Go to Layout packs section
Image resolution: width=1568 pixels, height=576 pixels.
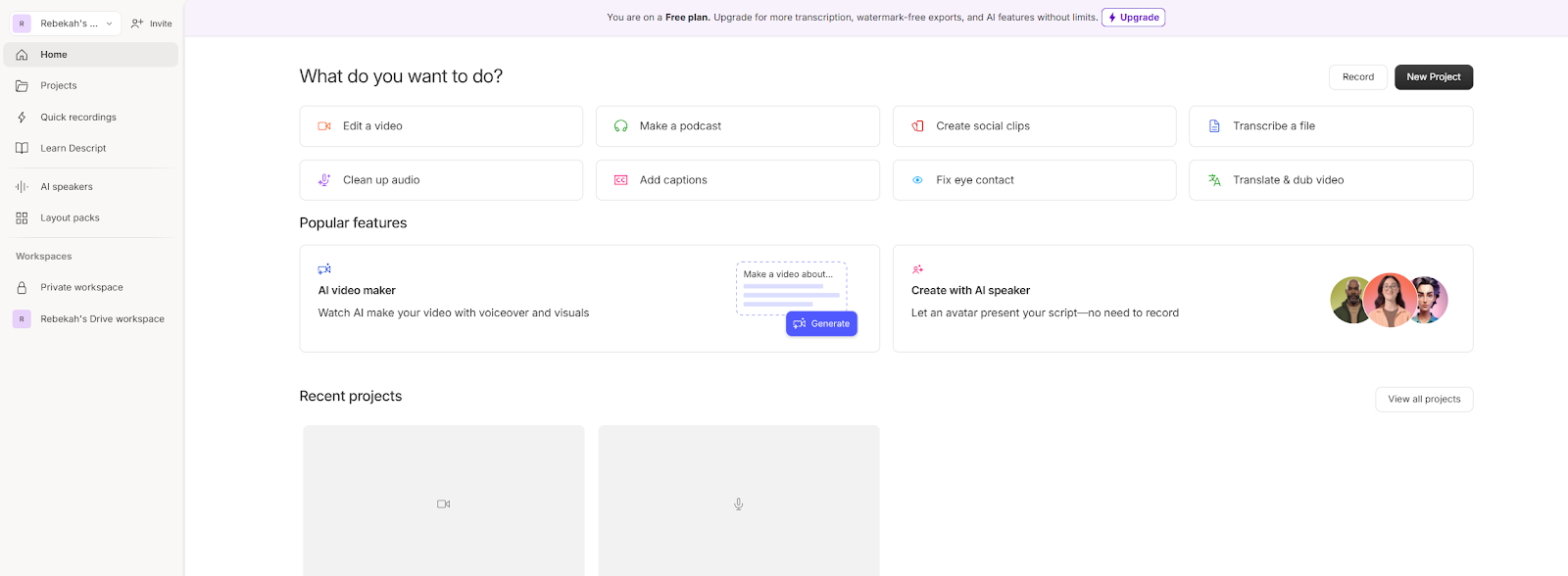[x=91, y=218]
